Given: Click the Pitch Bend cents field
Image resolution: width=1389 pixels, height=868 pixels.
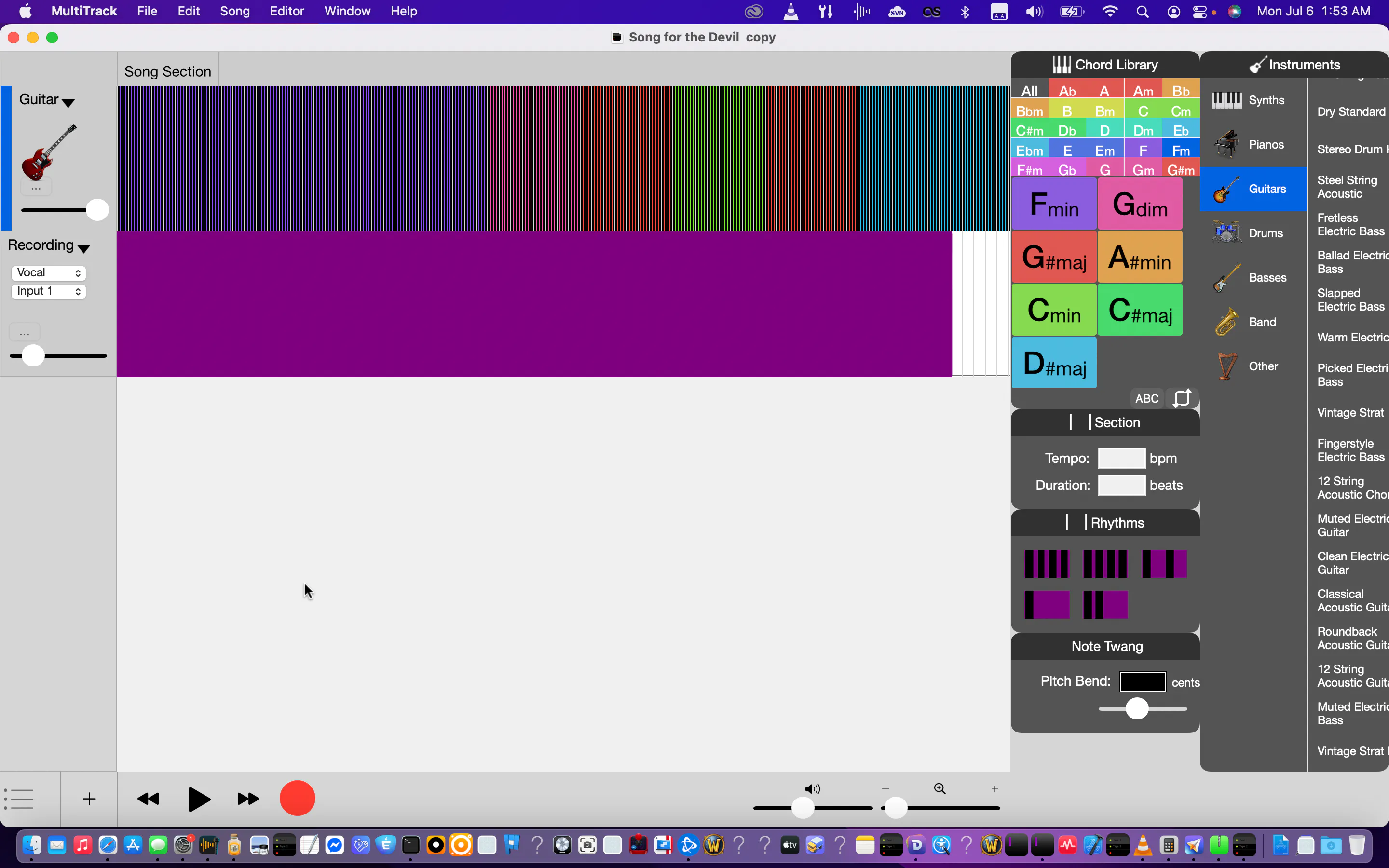Looking at the screenshot, I should point(1143,682).
